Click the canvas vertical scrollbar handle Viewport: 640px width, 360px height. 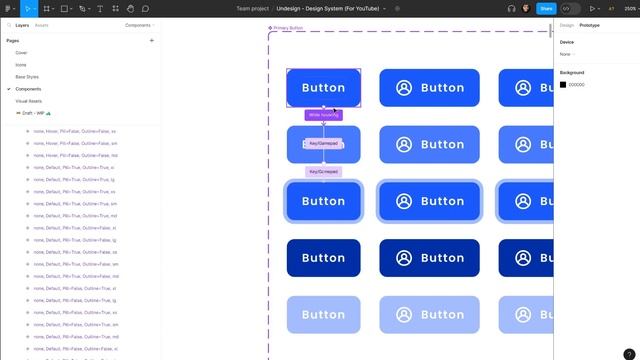[551, 31]
